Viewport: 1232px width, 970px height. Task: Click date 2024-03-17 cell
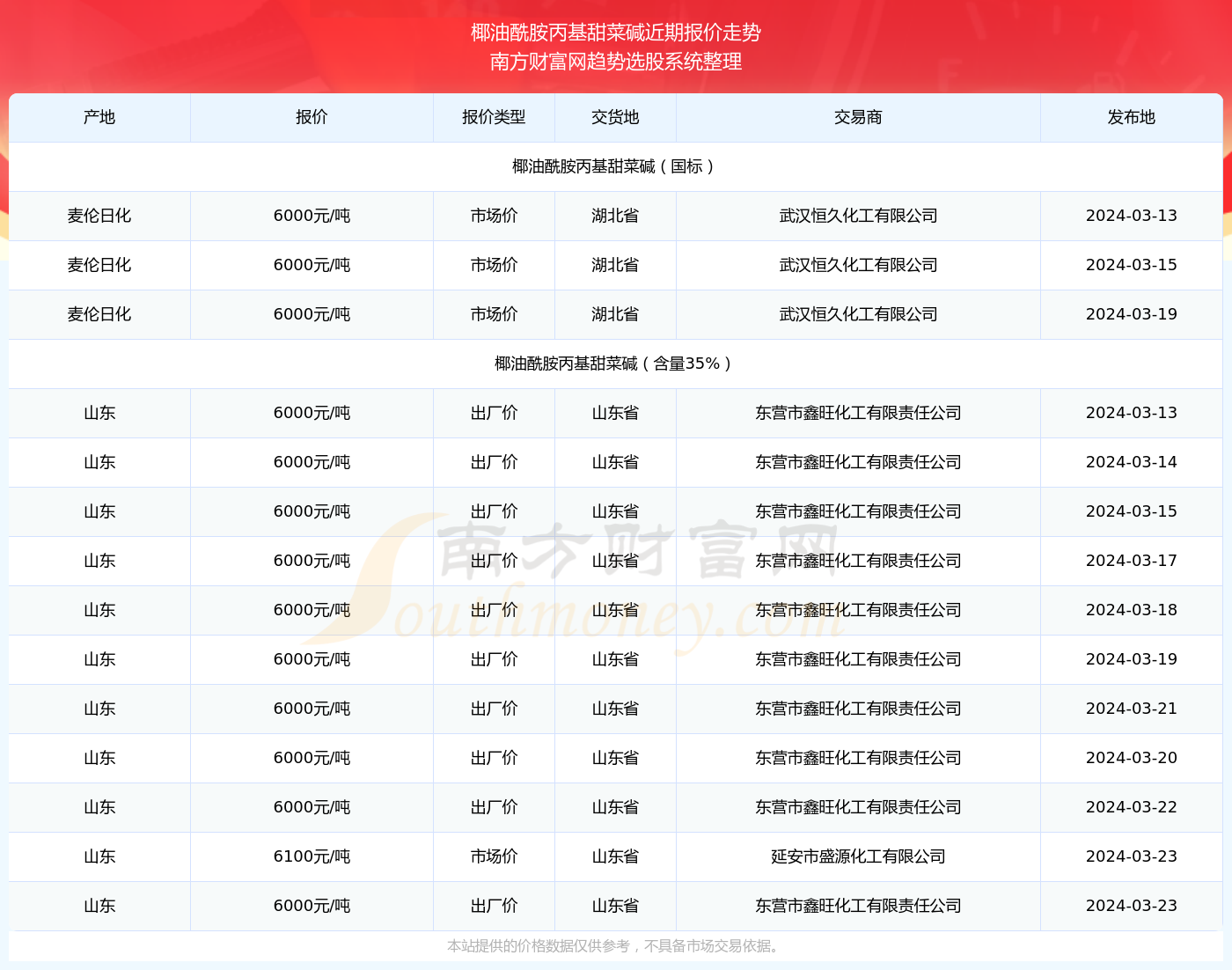pyautogui.click(x=1131, y=561)
